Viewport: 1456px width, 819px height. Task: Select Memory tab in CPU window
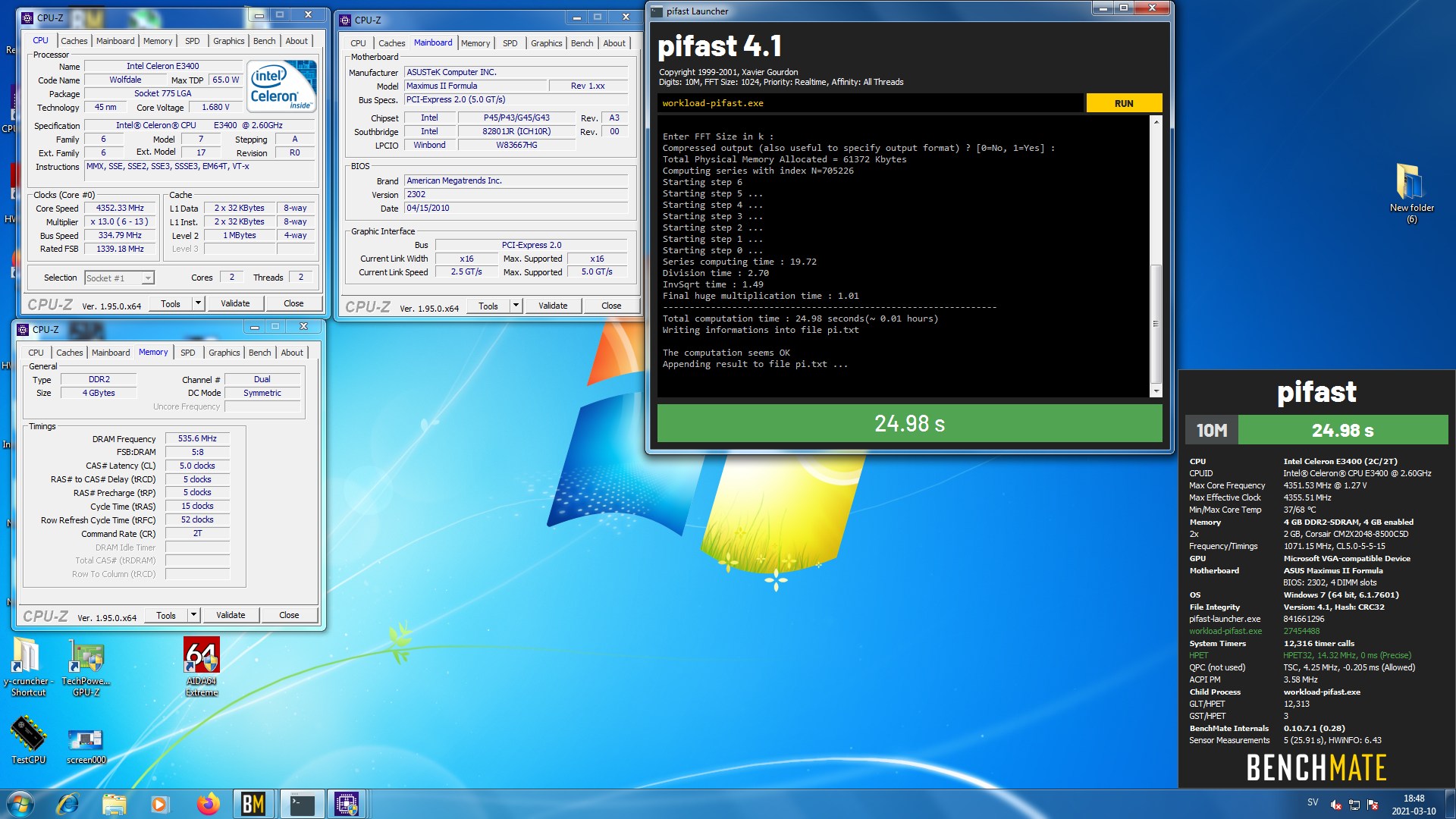pos(158,41)
